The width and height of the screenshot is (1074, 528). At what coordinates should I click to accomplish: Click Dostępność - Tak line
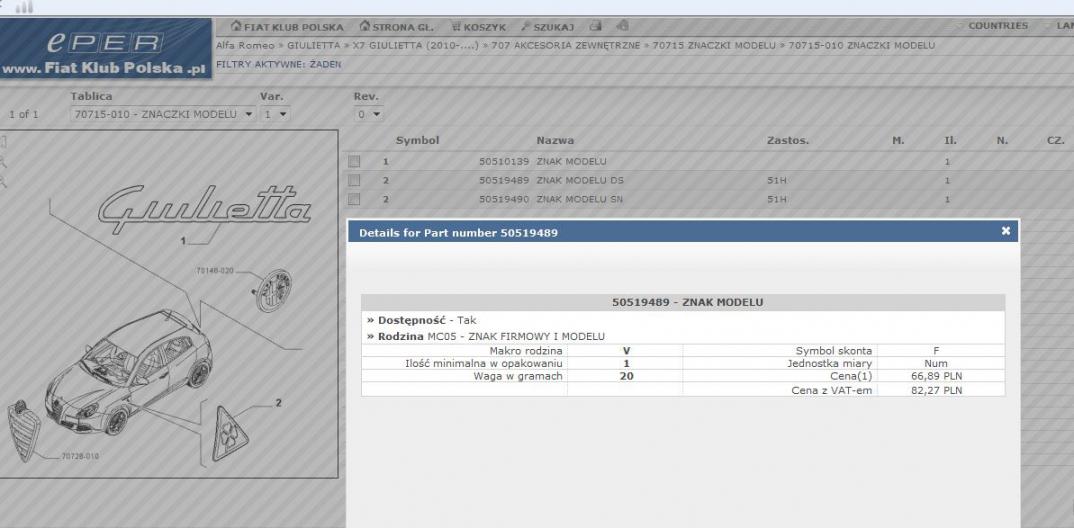coord(422,320)
